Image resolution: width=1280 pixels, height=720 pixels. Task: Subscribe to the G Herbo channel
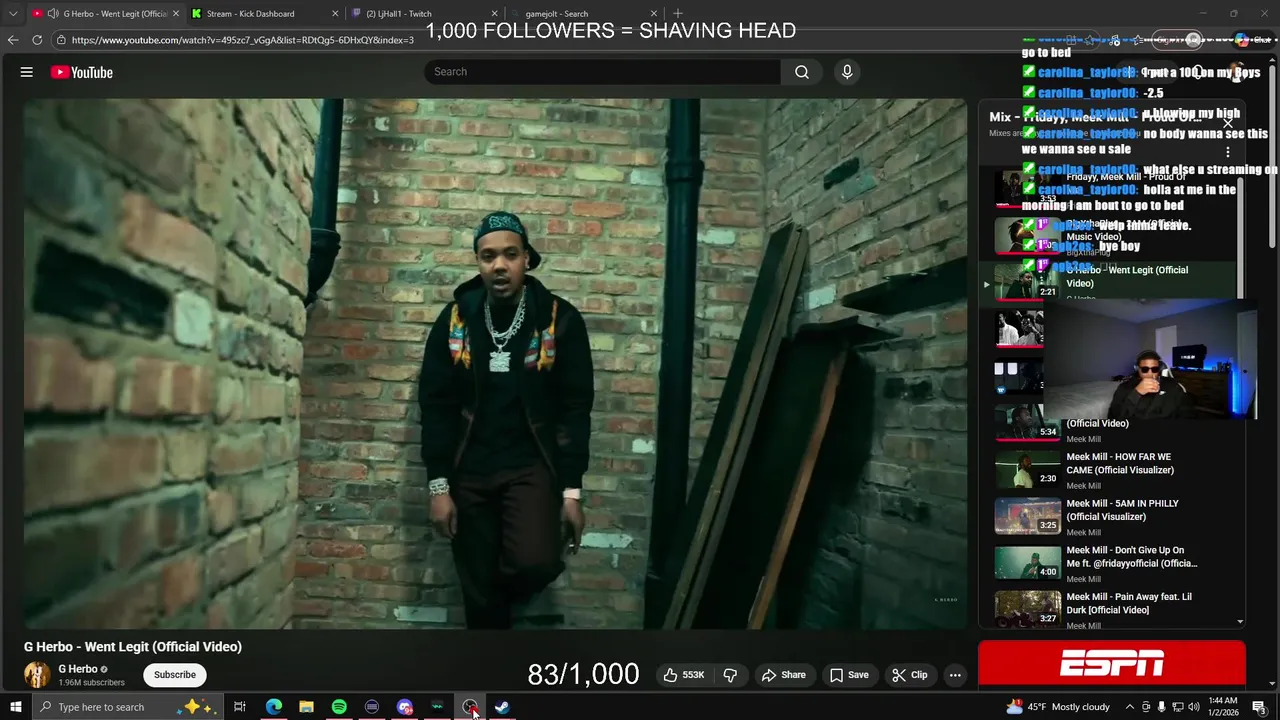click(x=175, y=675)
